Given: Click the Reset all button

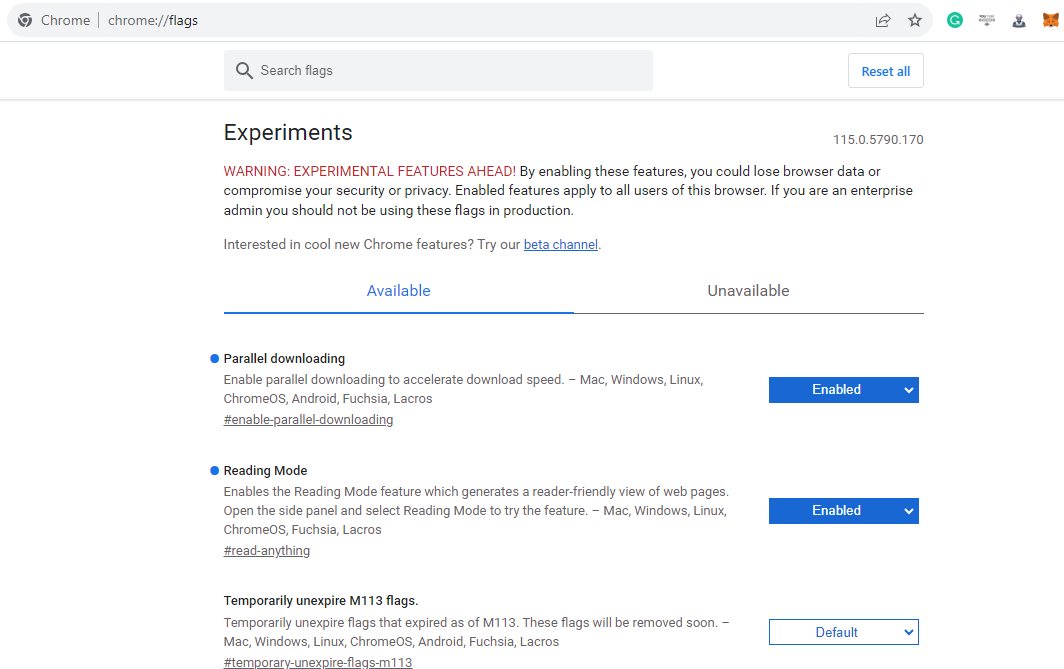Looking at the screenshot, I should point(886,71).
